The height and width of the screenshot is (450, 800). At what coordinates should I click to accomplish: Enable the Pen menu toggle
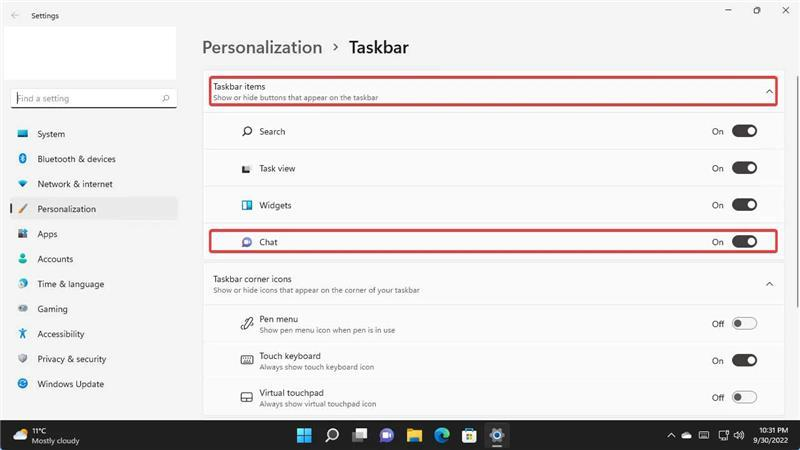[744, 323]
